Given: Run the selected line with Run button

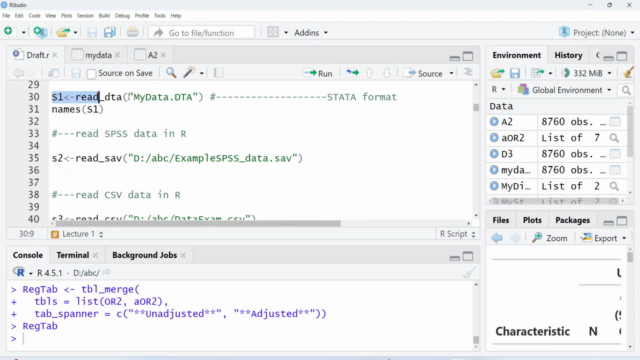Looking at the screenshot, I should pos(318,73).
